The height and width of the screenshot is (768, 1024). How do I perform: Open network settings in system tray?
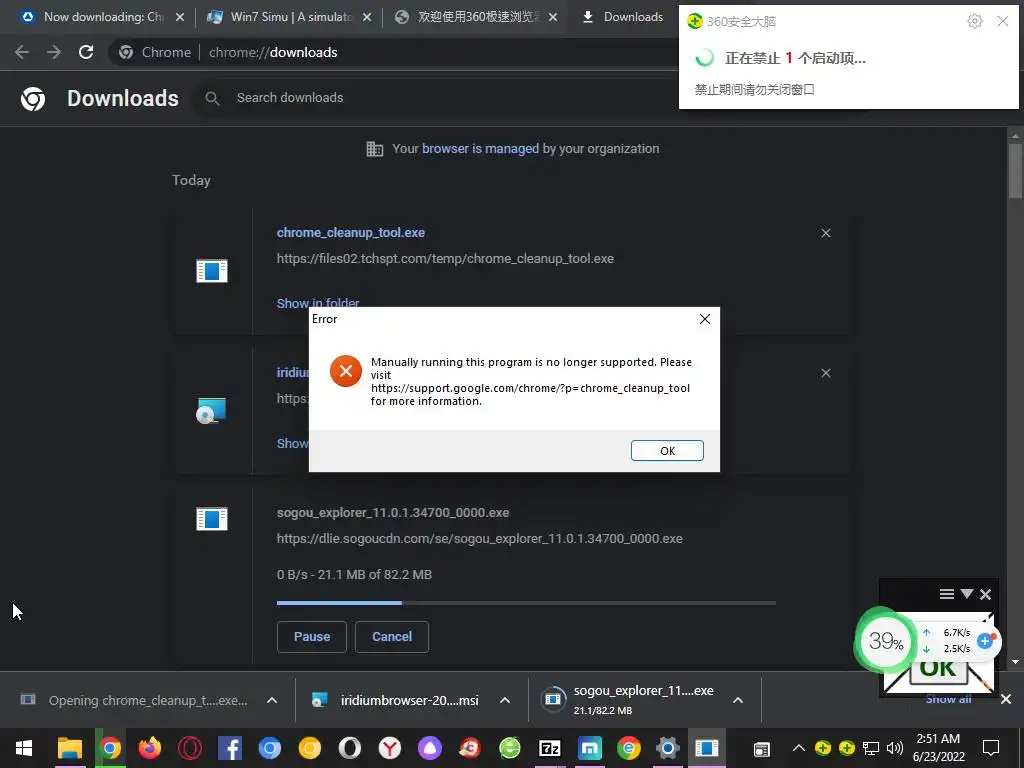pyautogui.click(x=871, y=748)
